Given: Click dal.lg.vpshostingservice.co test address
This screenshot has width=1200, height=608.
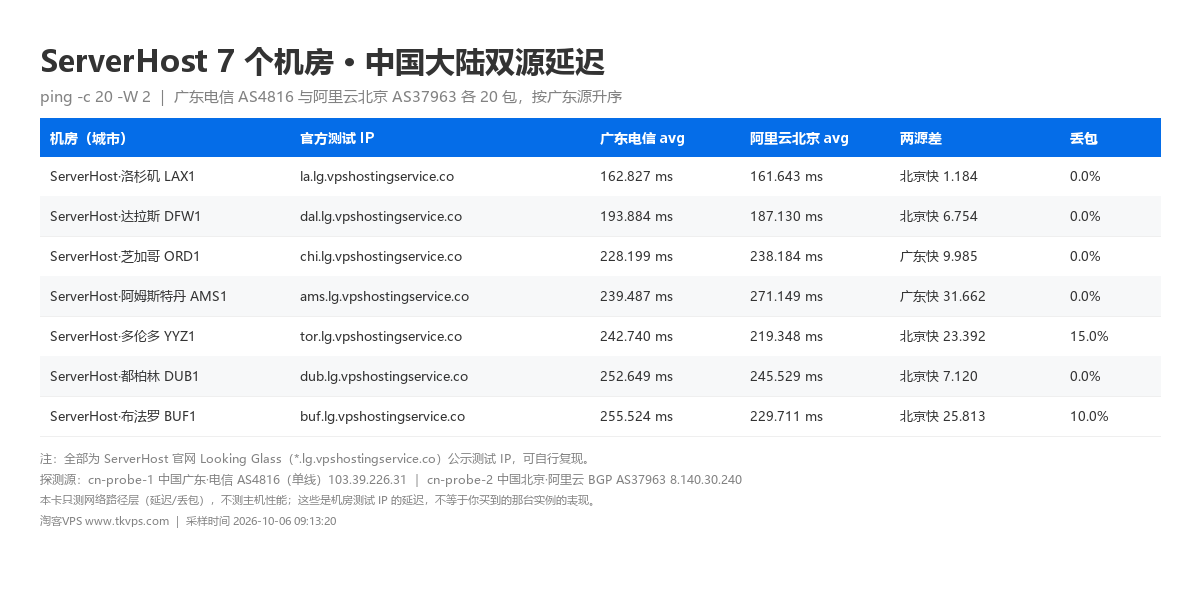Looking at the screenshot, I should click(x=381, y=216).
